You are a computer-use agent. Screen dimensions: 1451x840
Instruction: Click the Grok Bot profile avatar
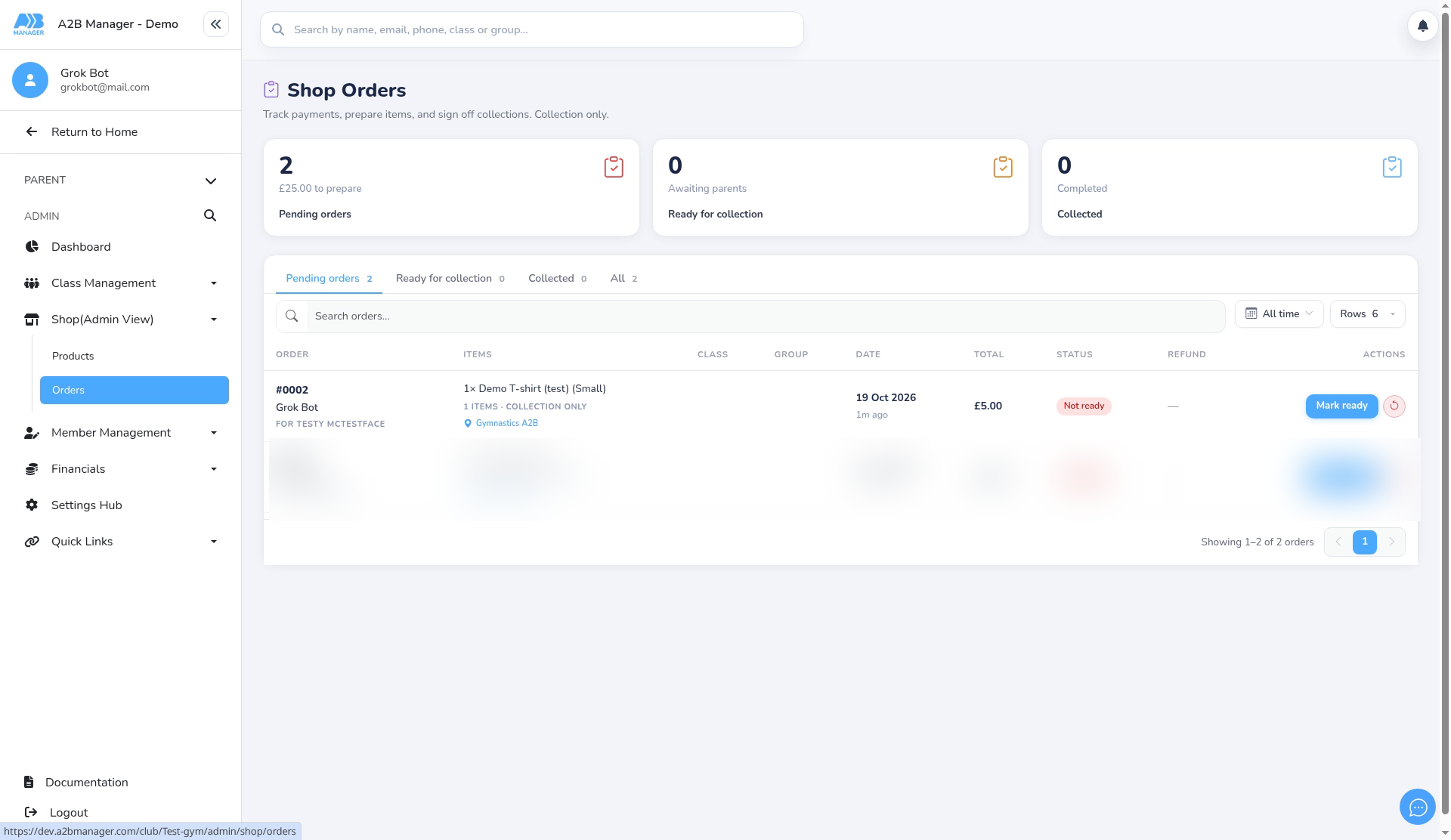click(30, 80)
